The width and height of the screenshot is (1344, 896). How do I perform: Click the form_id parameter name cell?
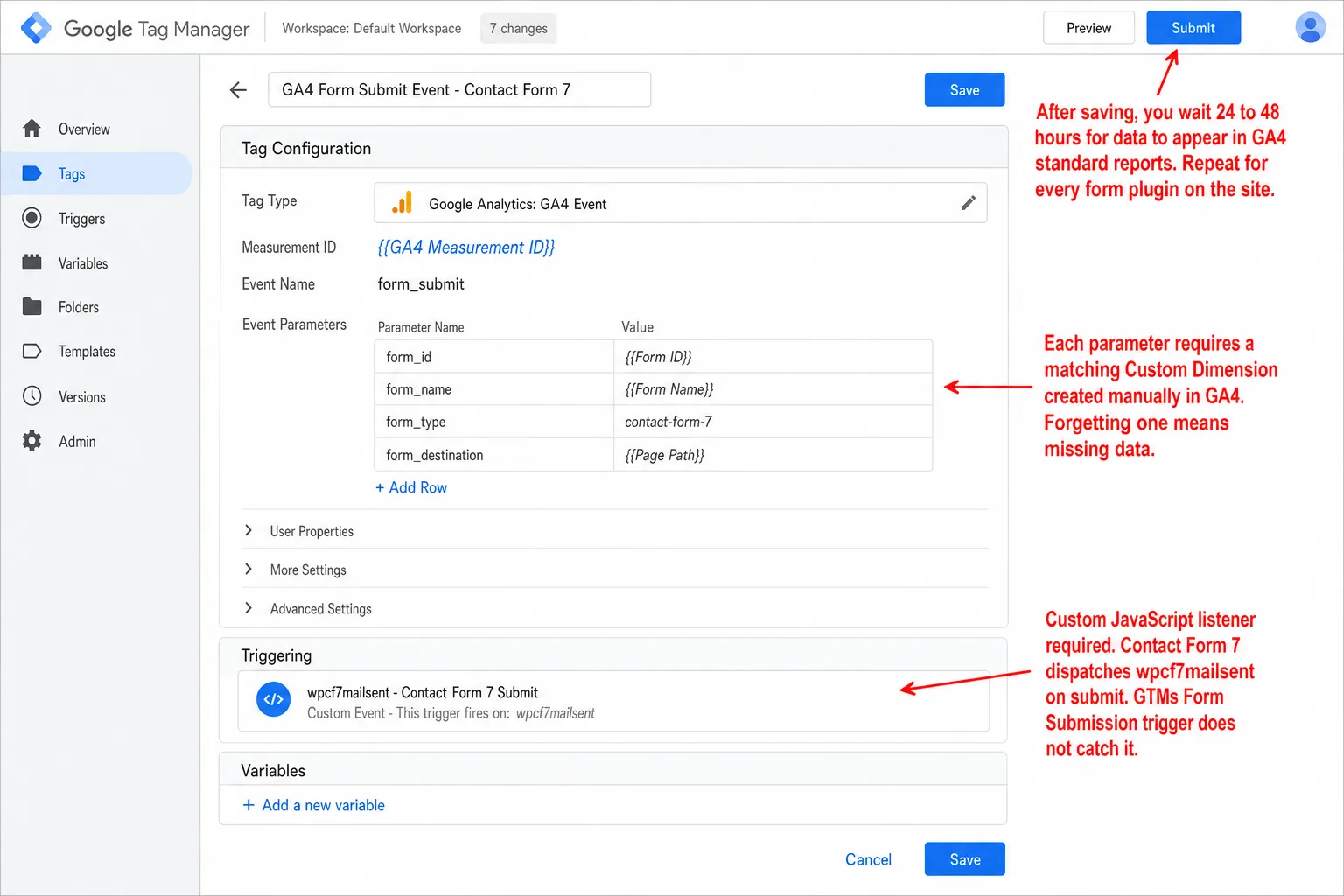coord(494,357)
